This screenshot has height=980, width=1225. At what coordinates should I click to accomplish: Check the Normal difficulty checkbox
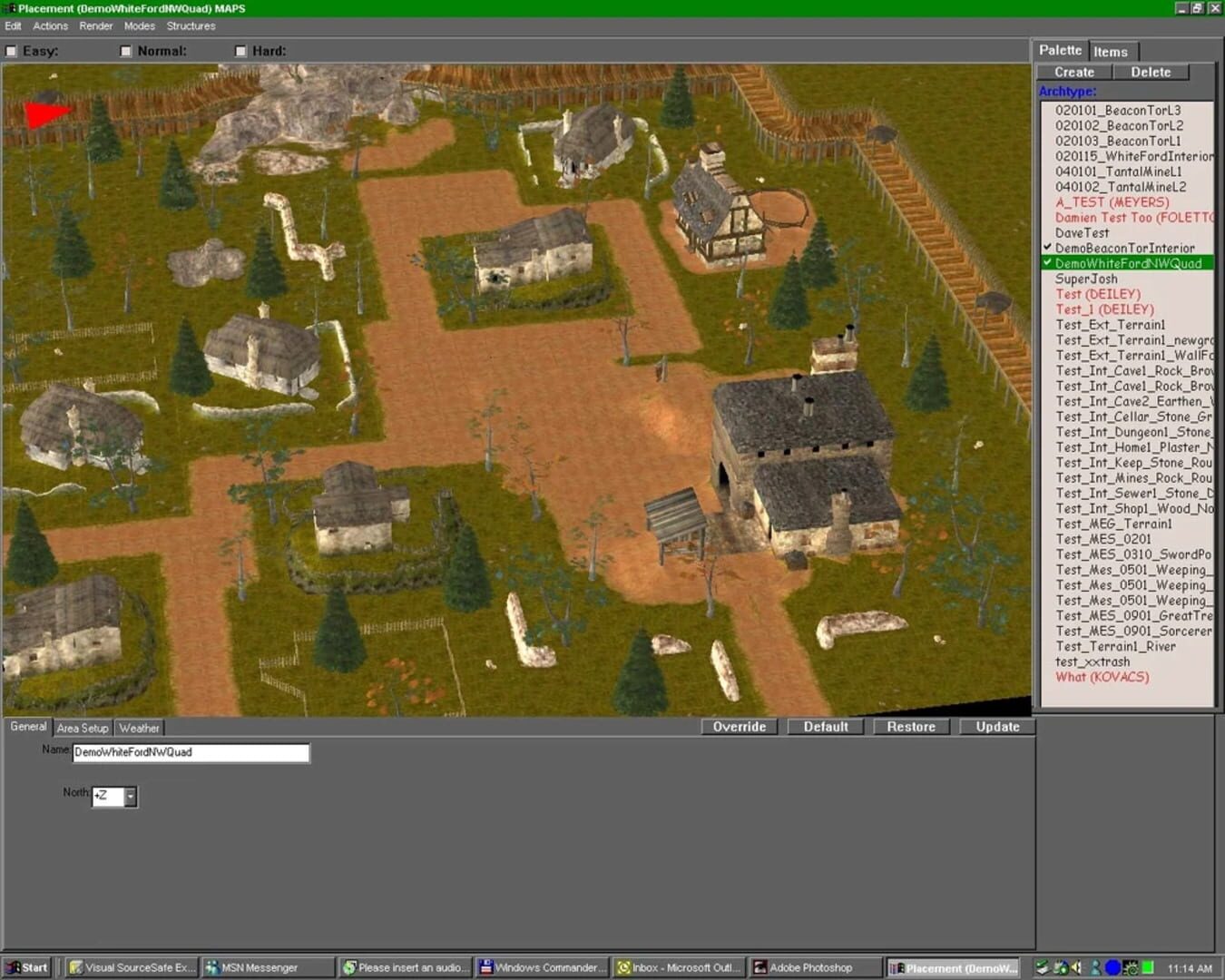coord(126,51)
